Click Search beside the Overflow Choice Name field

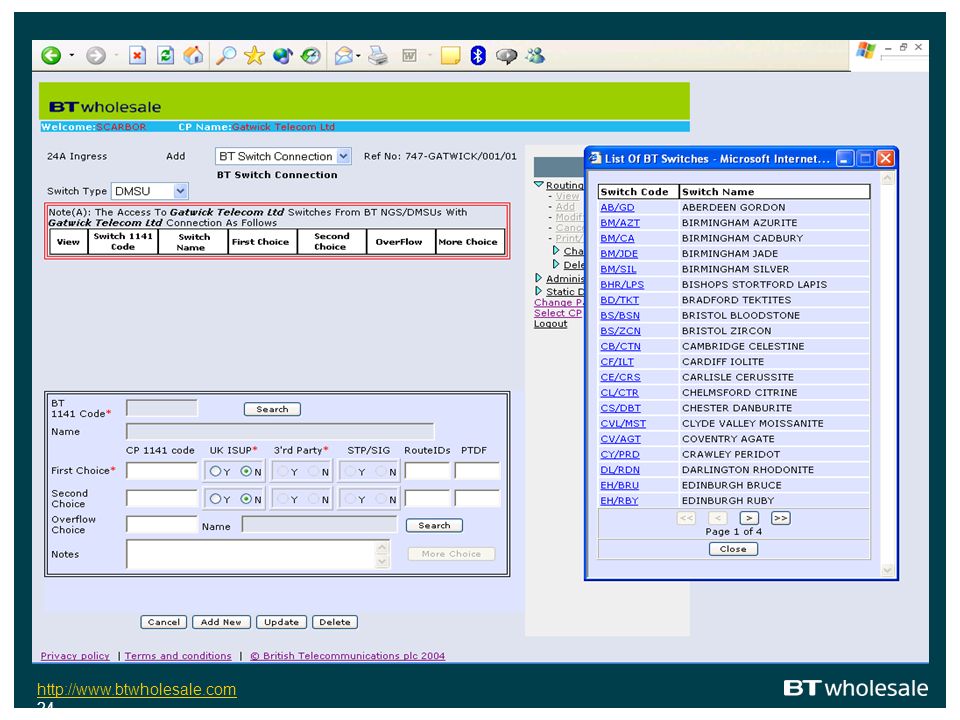pos(434,525)
